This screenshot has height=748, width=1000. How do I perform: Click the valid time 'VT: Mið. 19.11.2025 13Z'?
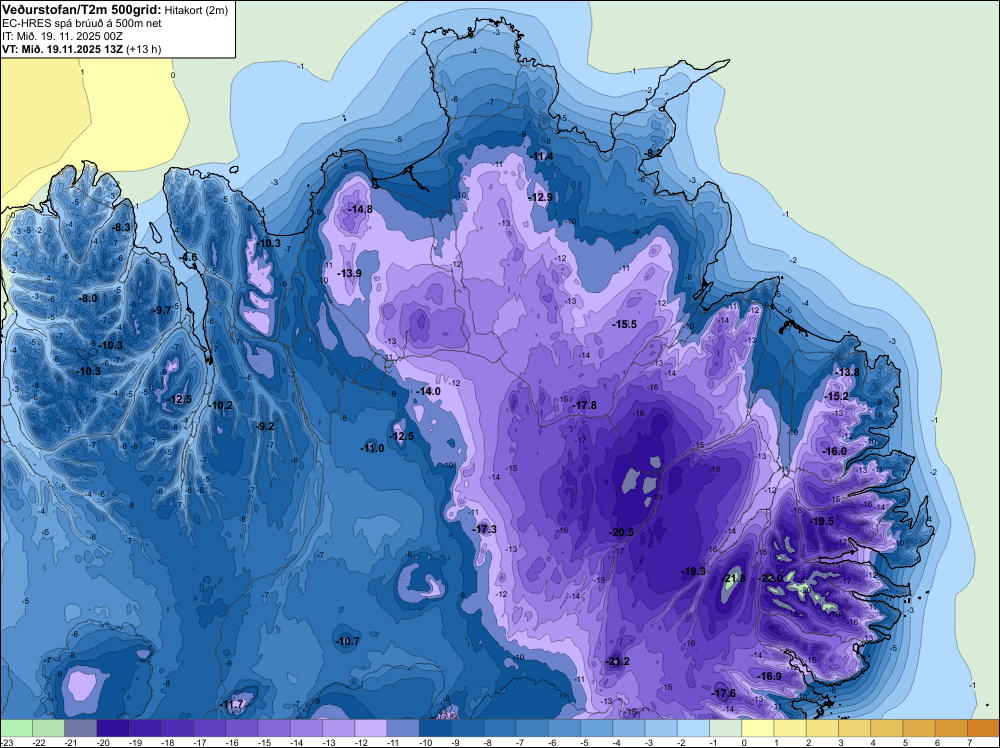(62, 49)
